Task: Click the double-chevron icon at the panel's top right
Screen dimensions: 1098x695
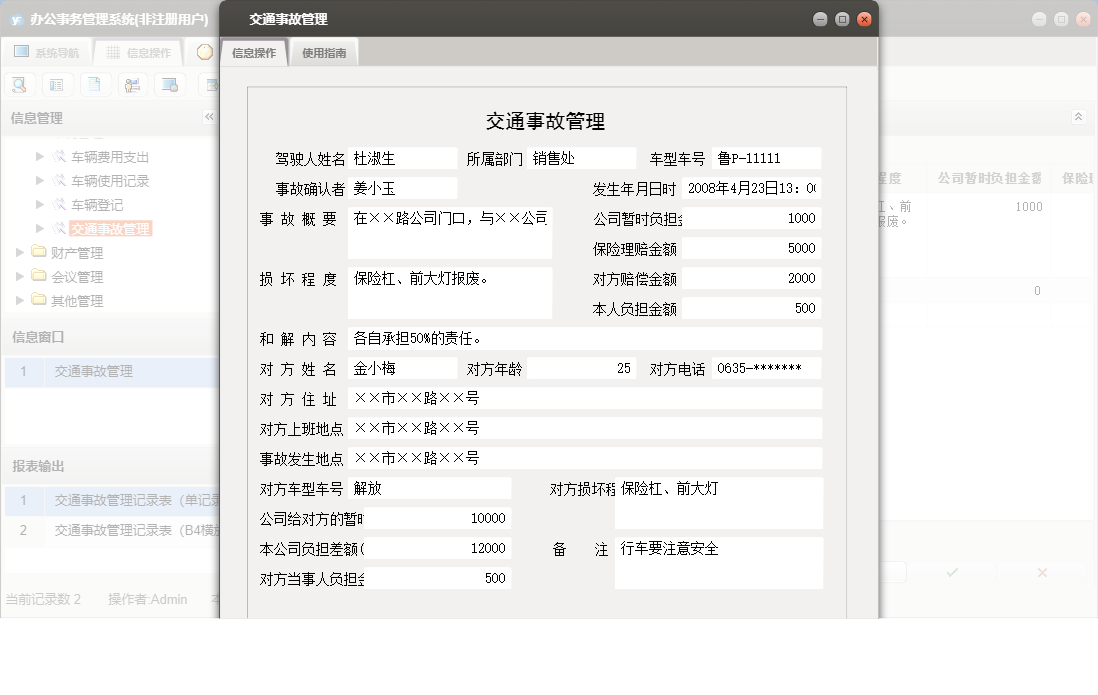Action: tap(1078, 117)
